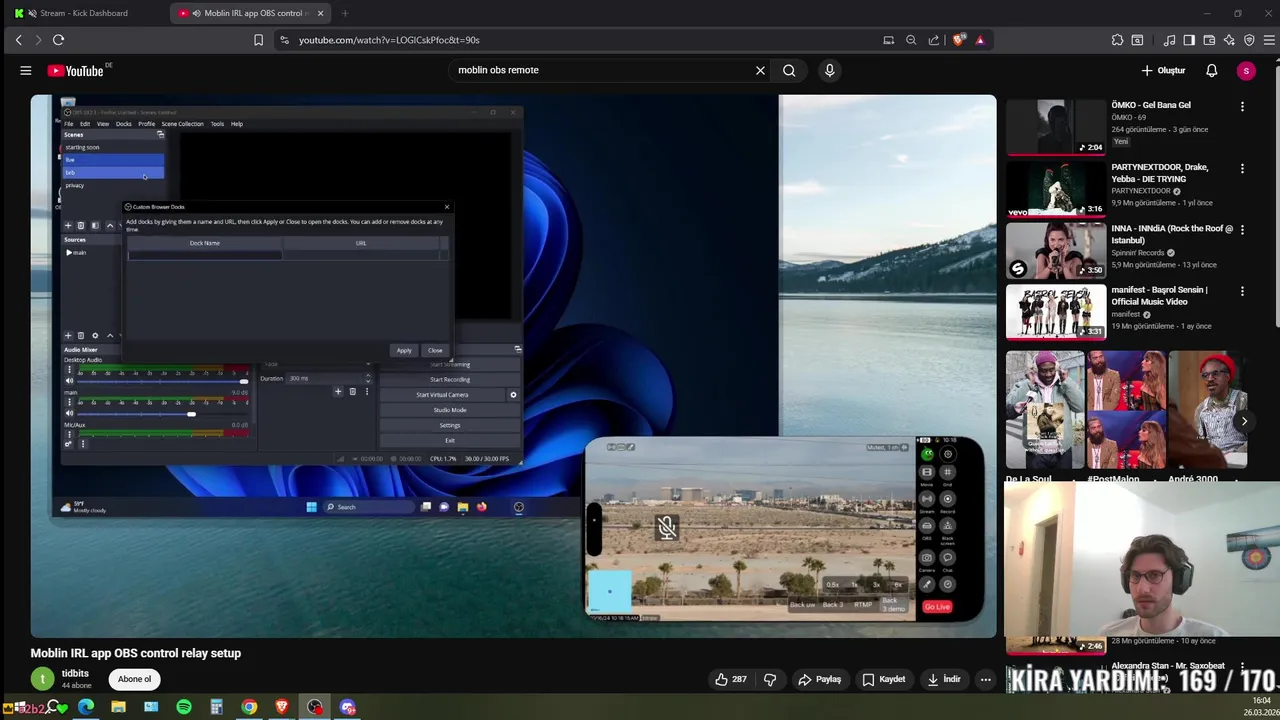Open options menu for INNA Rock the Roof

1242,229
